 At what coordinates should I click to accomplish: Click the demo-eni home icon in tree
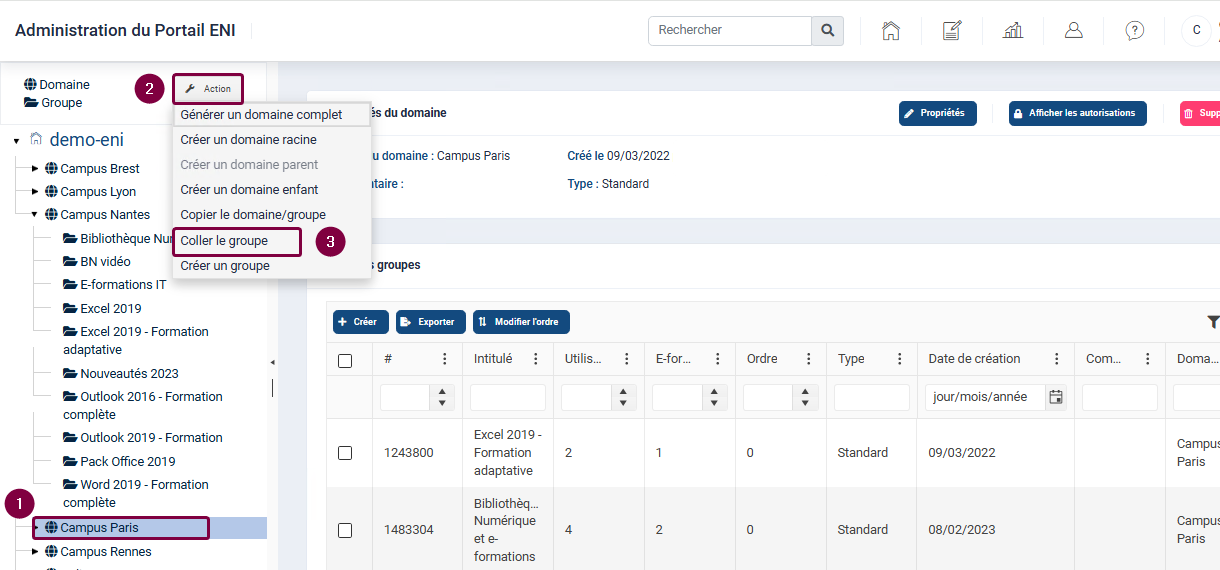[x=37, y=139]
